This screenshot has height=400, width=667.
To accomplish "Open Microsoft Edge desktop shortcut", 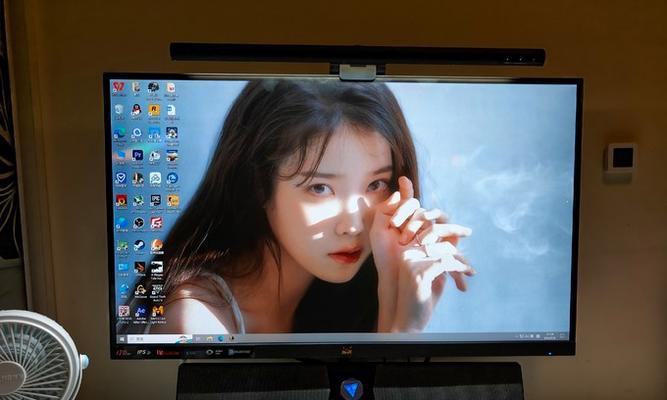I will coord(120,133).
